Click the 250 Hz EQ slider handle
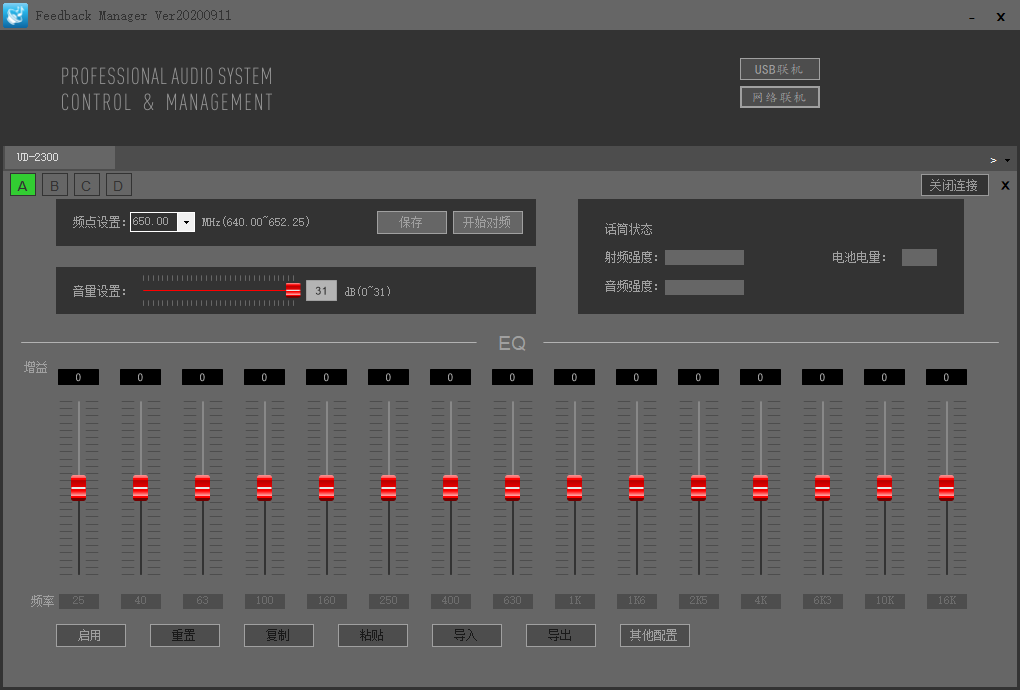The width and height of the screenshot is (1020, 690). 388,487
